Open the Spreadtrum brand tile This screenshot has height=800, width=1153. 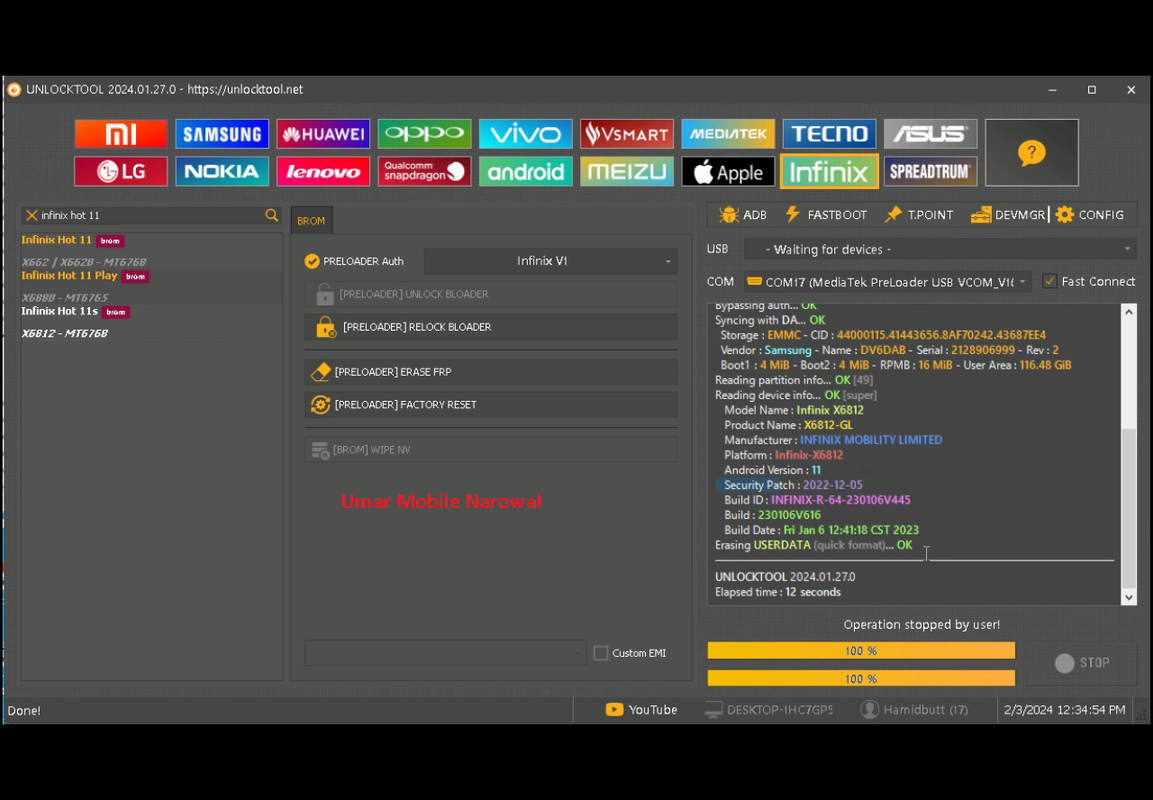(x=930, y=171)
